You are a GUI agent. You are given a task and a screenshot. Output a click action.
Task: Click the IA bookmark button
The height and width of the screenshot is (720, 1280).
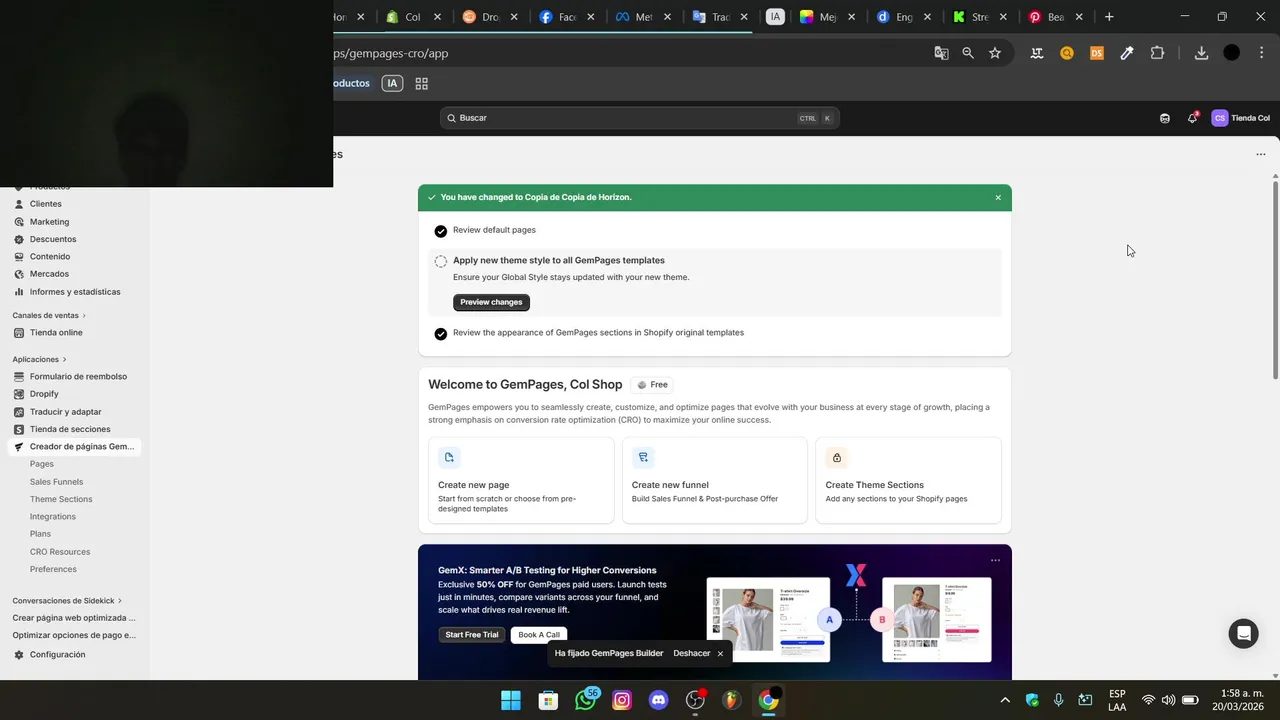tap(392, 84)
